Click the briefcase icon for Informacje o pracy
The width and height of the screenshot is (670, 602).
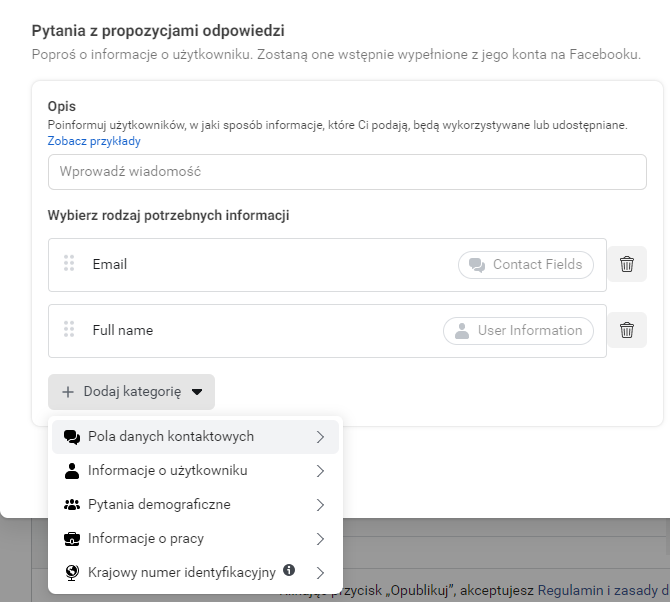[x=71, y=539]
